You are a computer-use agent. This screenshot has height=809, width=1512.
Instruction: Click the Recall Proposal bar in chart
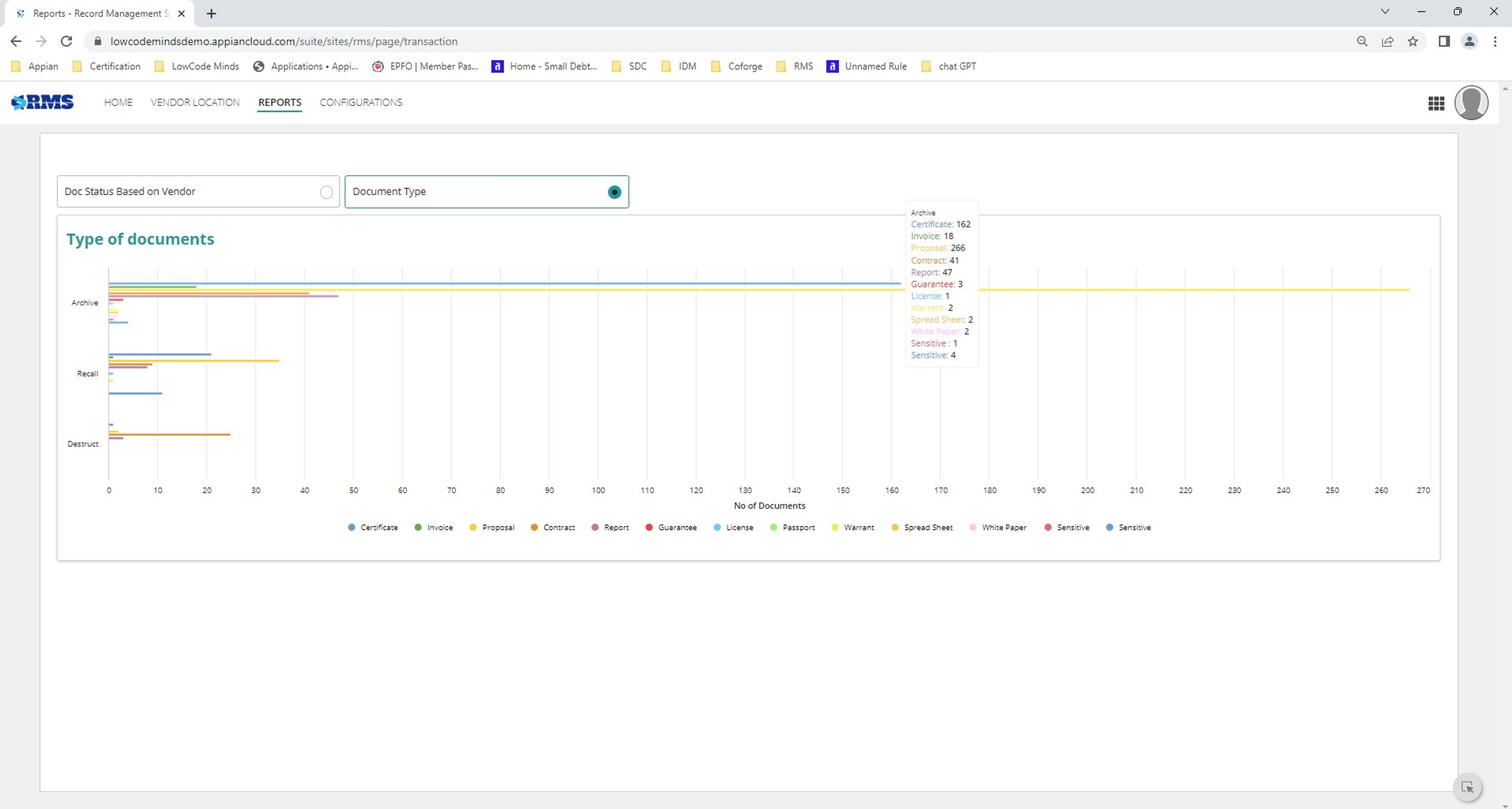tap(194, 360)
